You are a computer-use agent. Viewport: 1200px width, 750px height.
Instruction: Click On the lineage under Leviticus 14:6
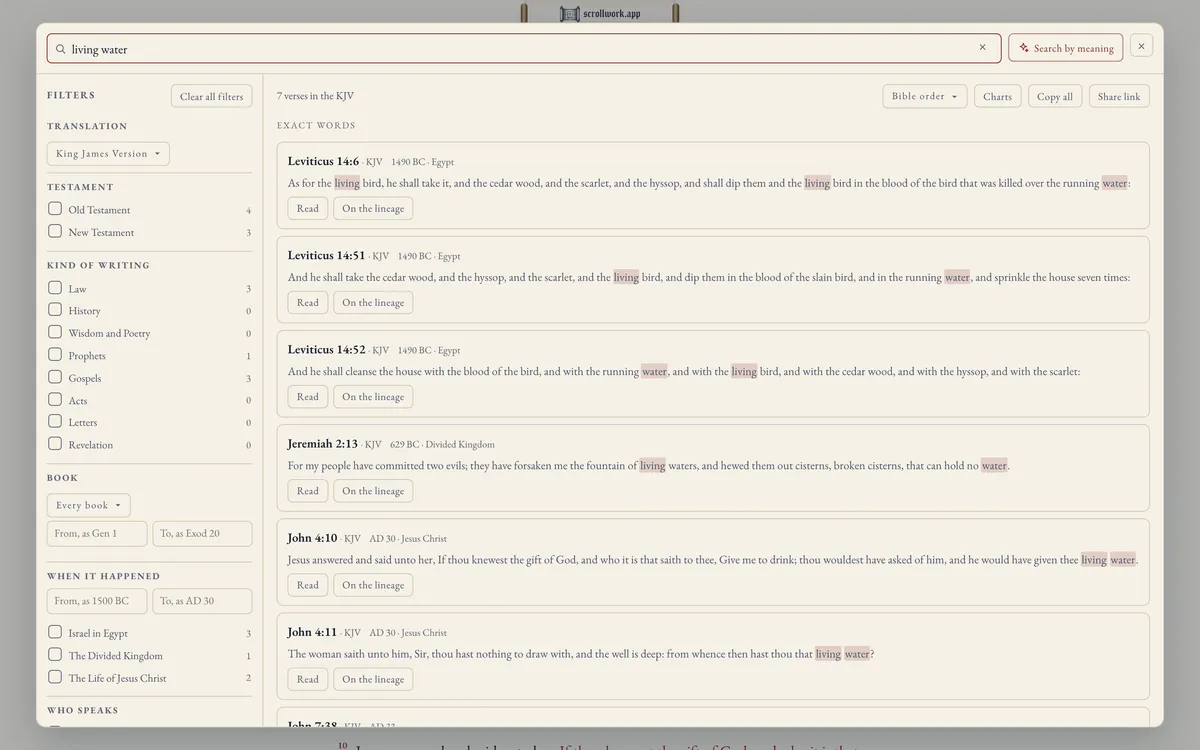point(373,208)
